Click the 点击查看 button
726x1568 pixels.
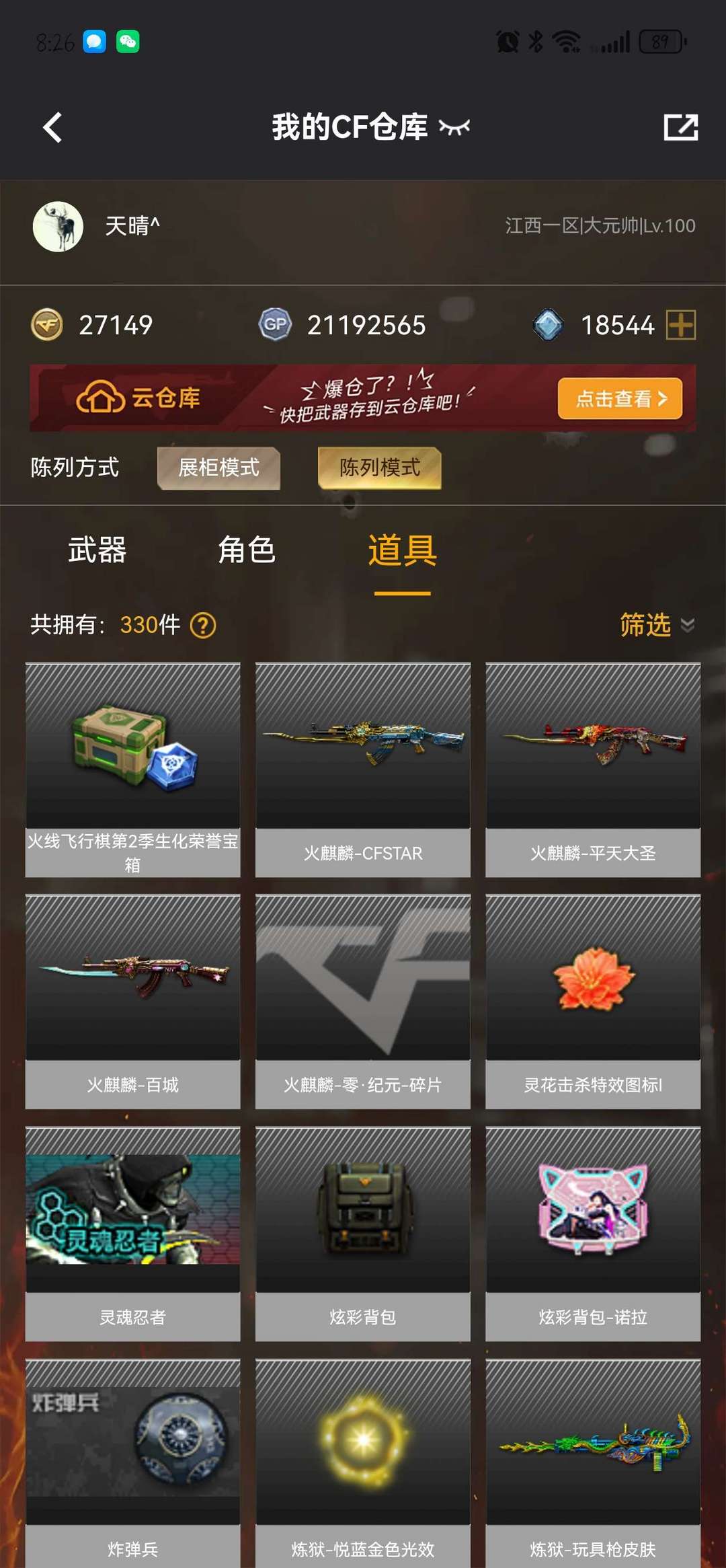point(620,398)
